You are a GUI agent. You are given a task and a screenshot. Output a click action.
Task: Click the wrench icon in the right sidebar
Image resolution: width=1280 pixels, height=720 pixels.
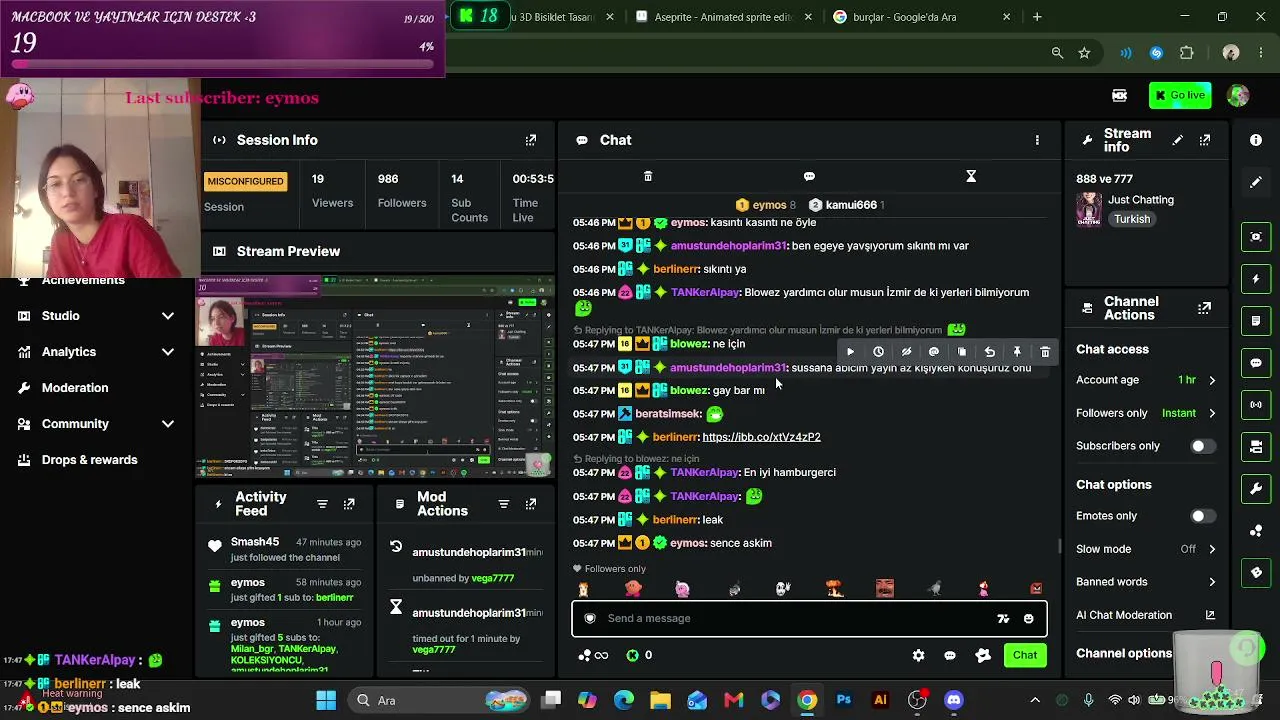1256,489
